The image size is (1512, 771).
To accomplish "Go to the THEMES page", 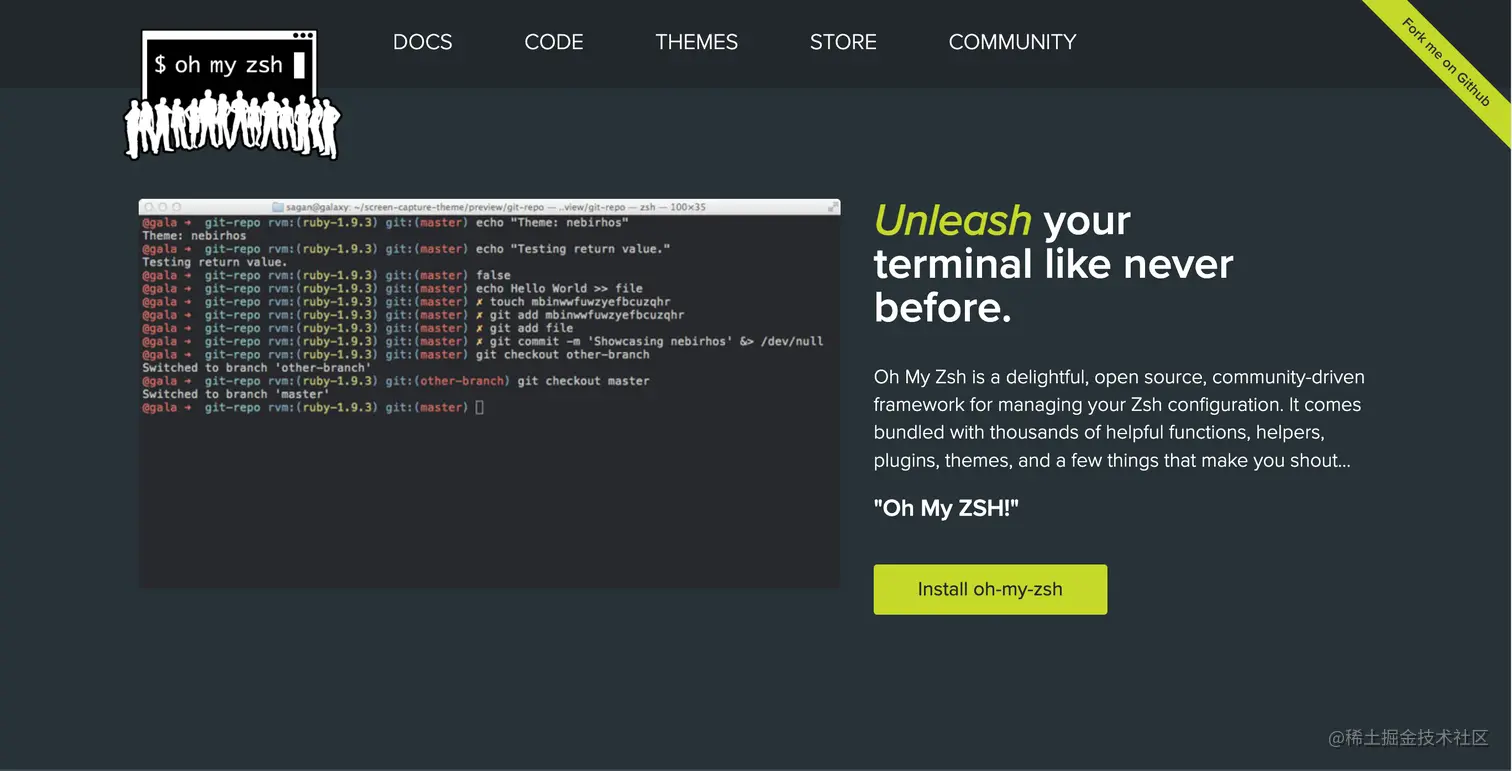I will (x=697, y=42).
